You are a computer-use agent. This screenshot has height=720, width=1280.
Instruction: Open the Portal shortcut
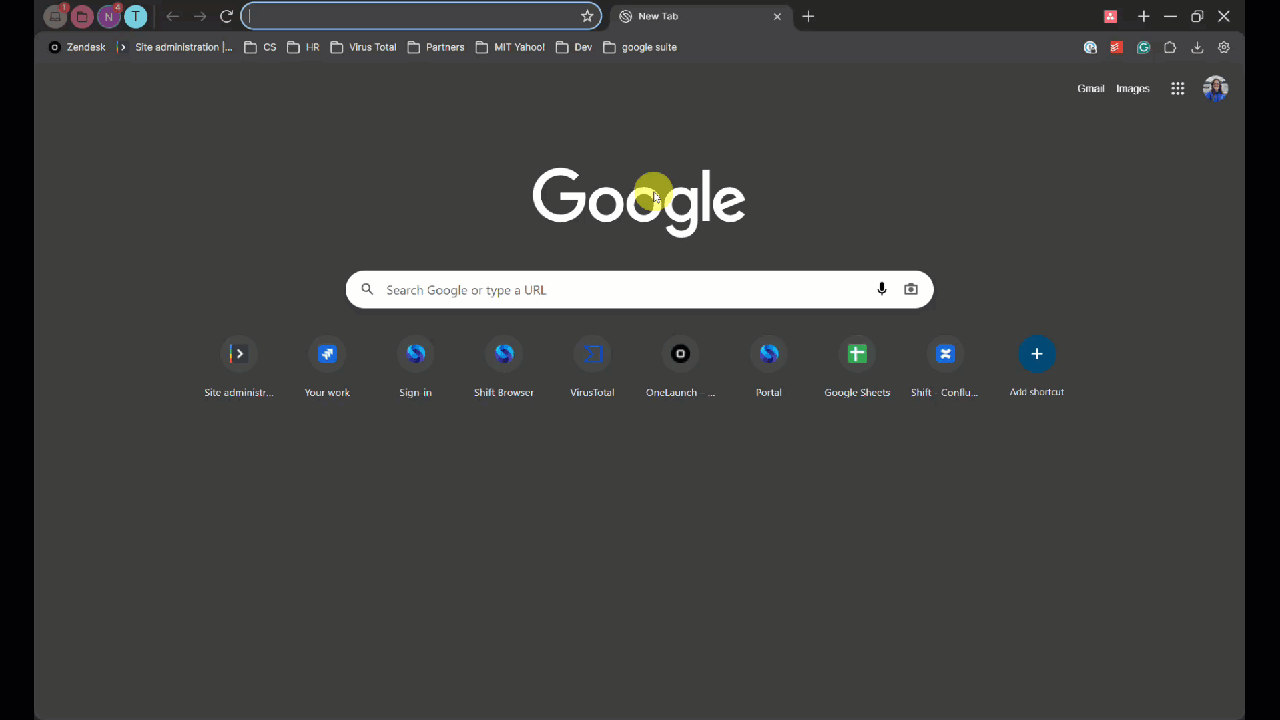point(769,366)
